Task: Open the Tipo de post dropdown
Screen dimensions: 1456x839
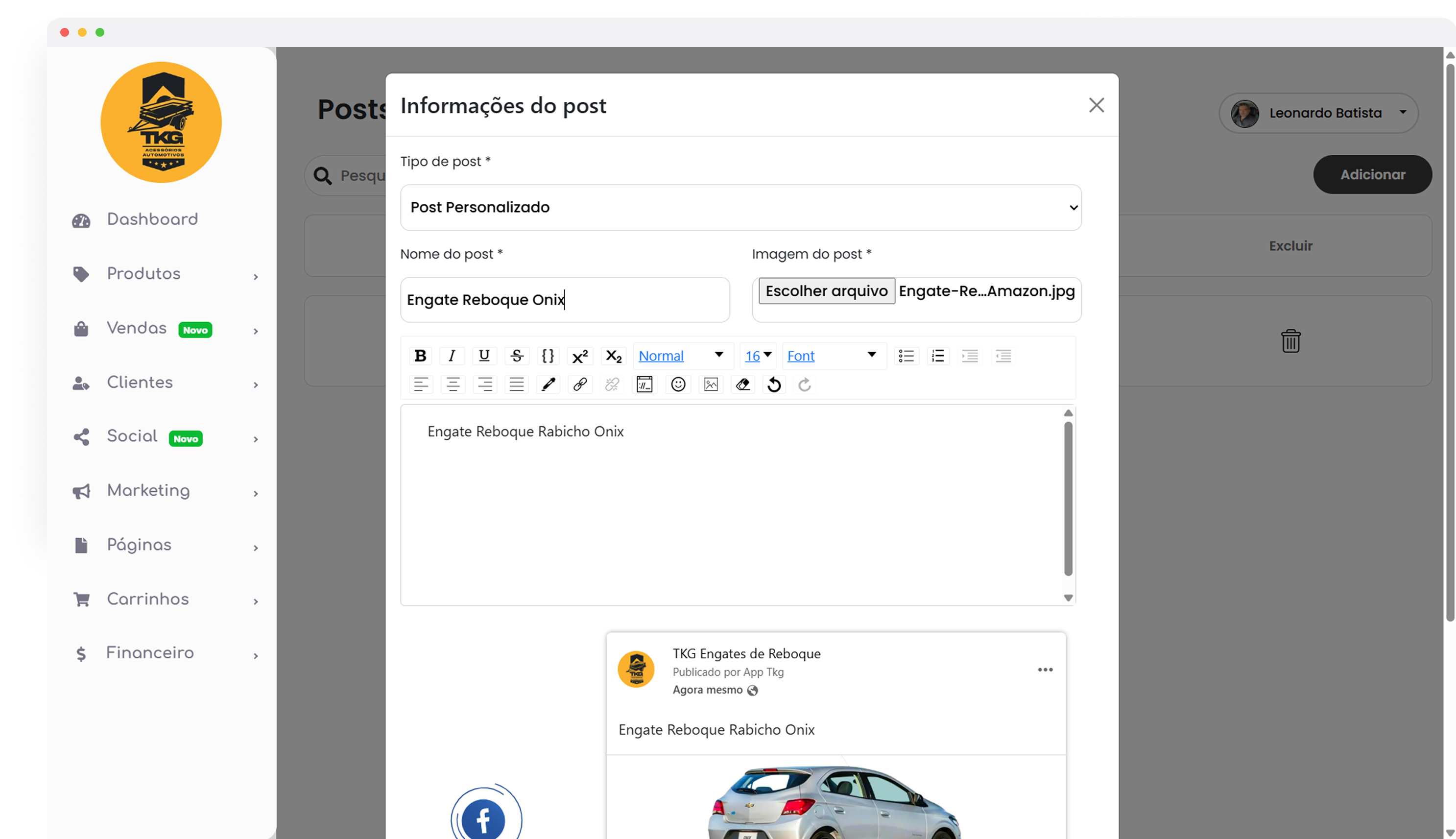Action: pyautogui.click(x=740, y=208)
